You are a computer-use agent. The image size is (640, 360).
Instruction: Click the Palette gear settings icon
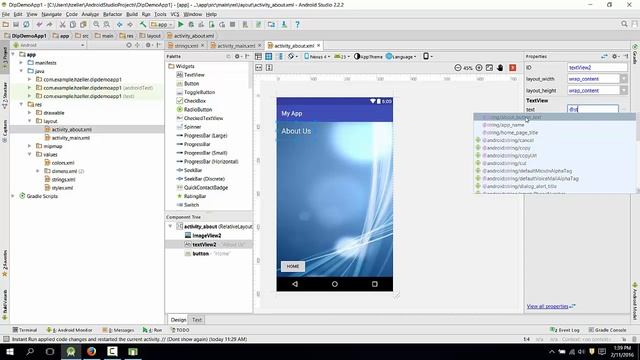pos(237,56)
